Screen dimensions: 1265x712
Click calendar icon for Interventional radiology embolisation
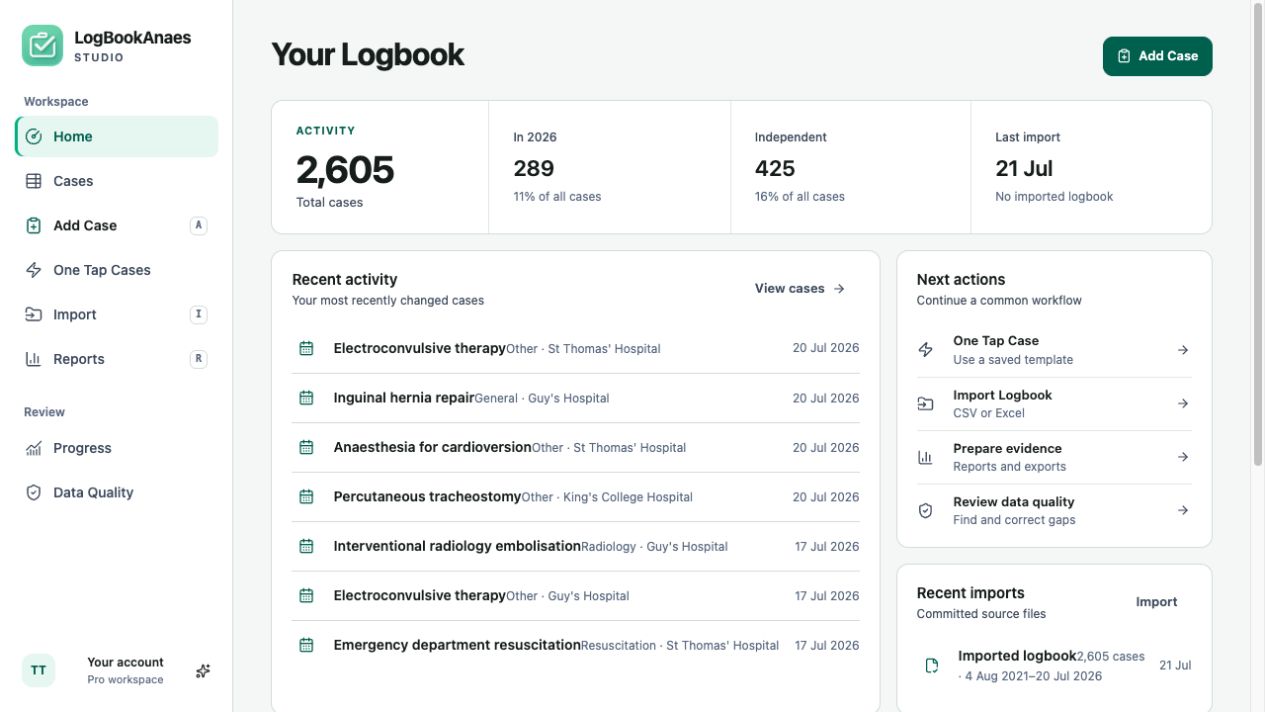tap(306, 547)
